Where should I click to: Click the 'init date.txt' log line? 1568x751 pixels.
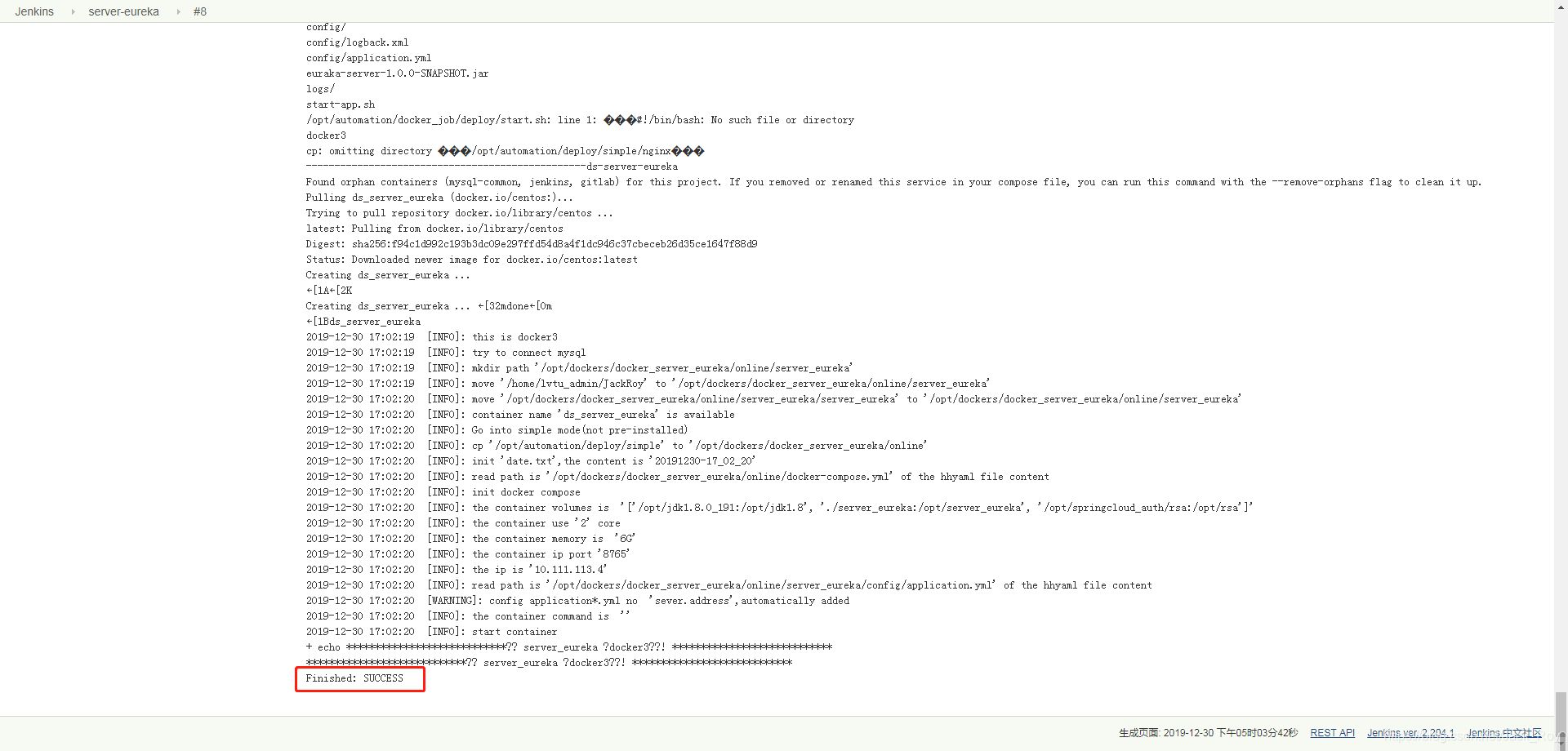click(x=531, y=461)
